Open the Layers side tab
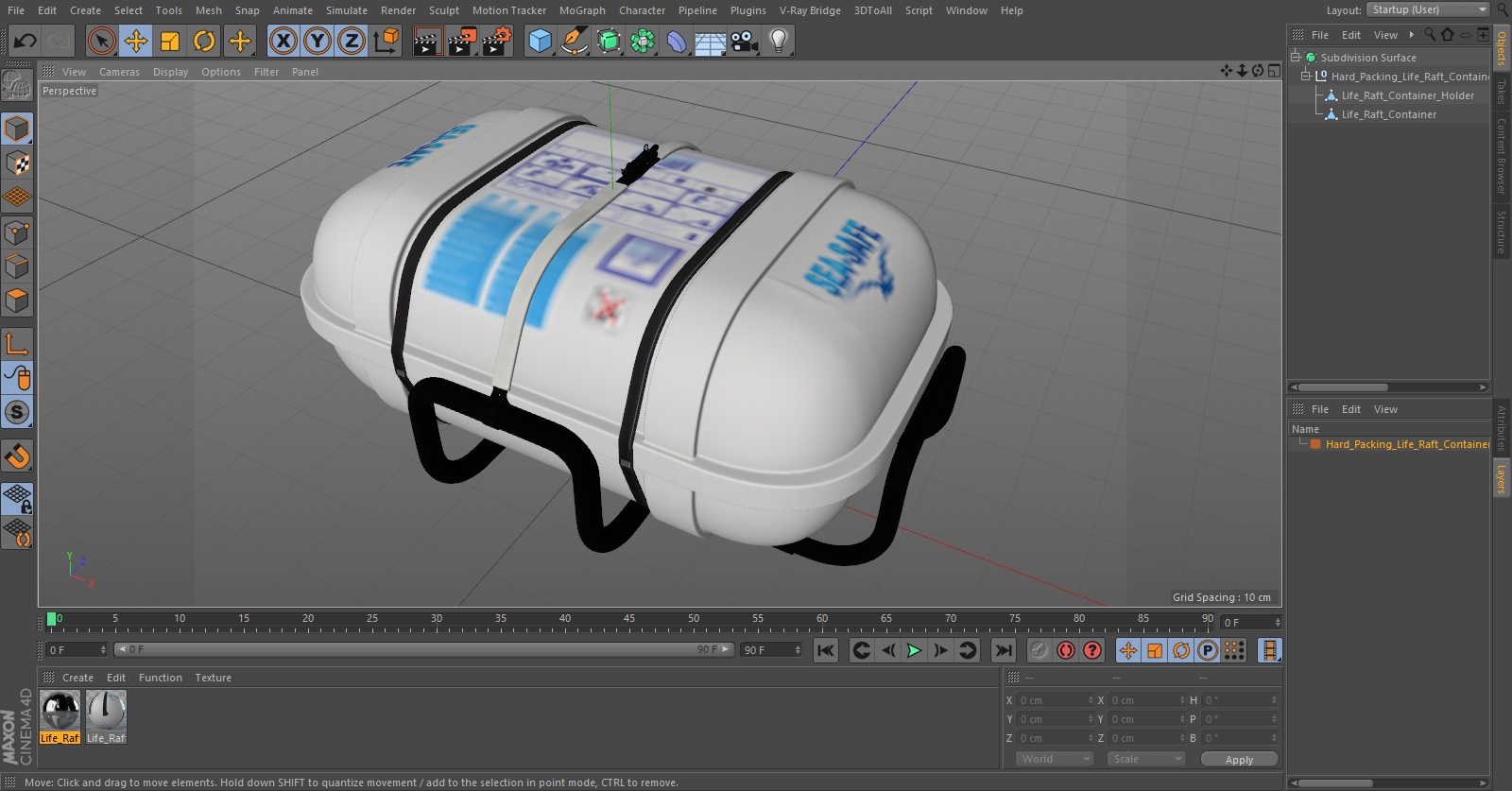 click(1501, 478)
